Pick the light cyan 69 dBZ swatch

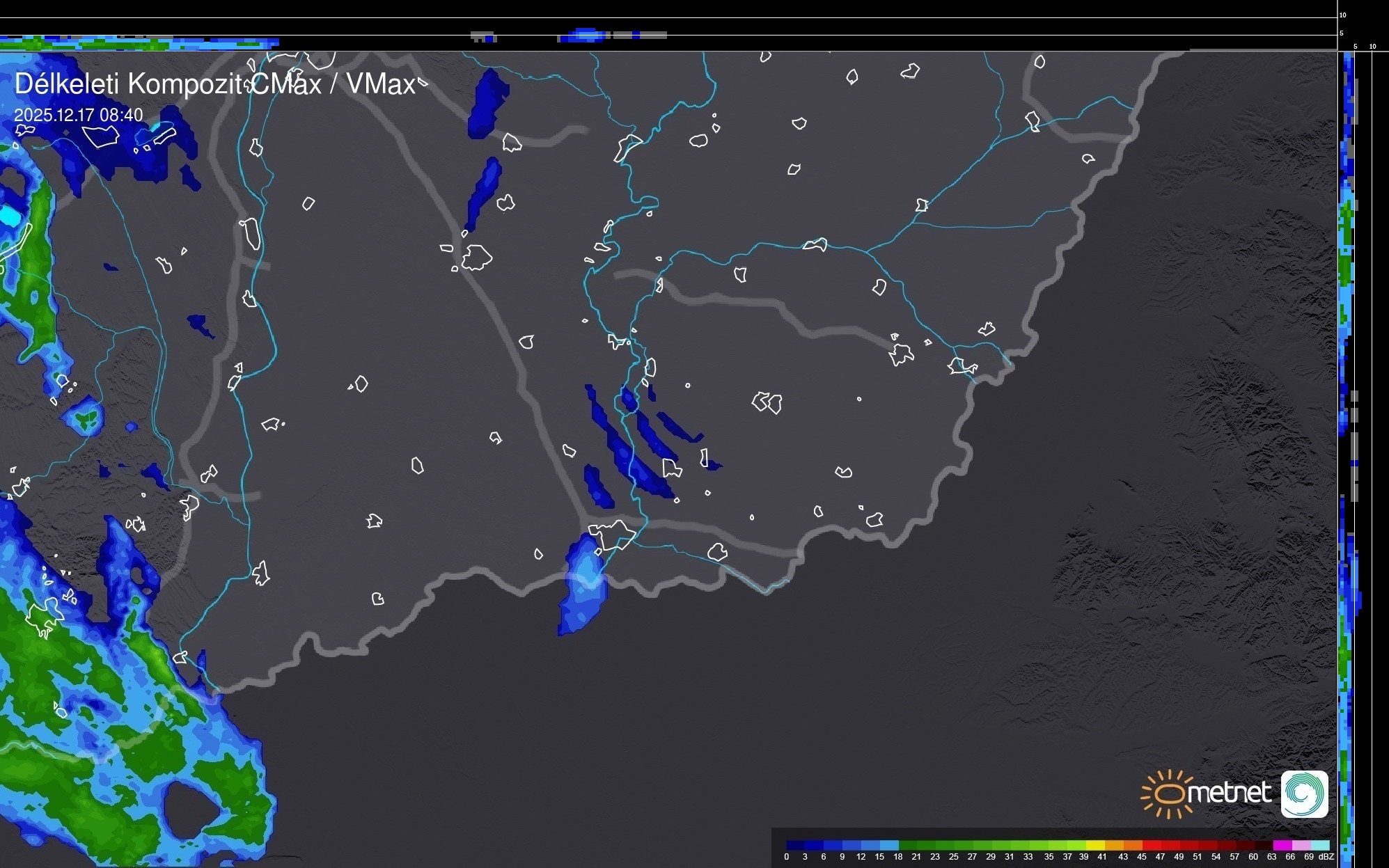point(1320,845)
